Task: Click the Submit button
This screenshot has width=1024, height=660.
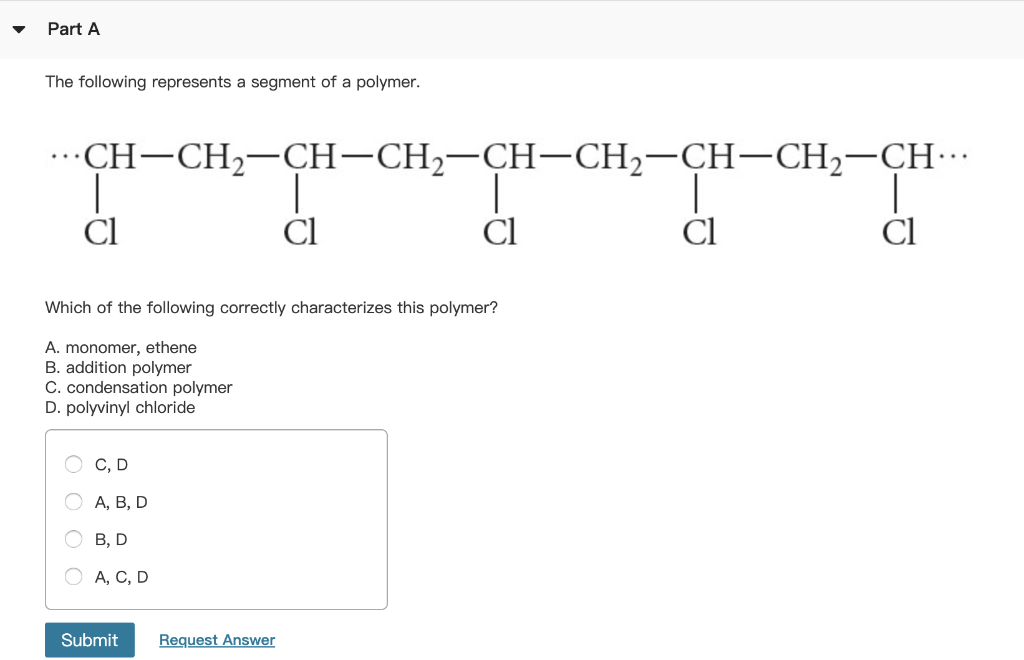Action: click(x=89, y=639)
